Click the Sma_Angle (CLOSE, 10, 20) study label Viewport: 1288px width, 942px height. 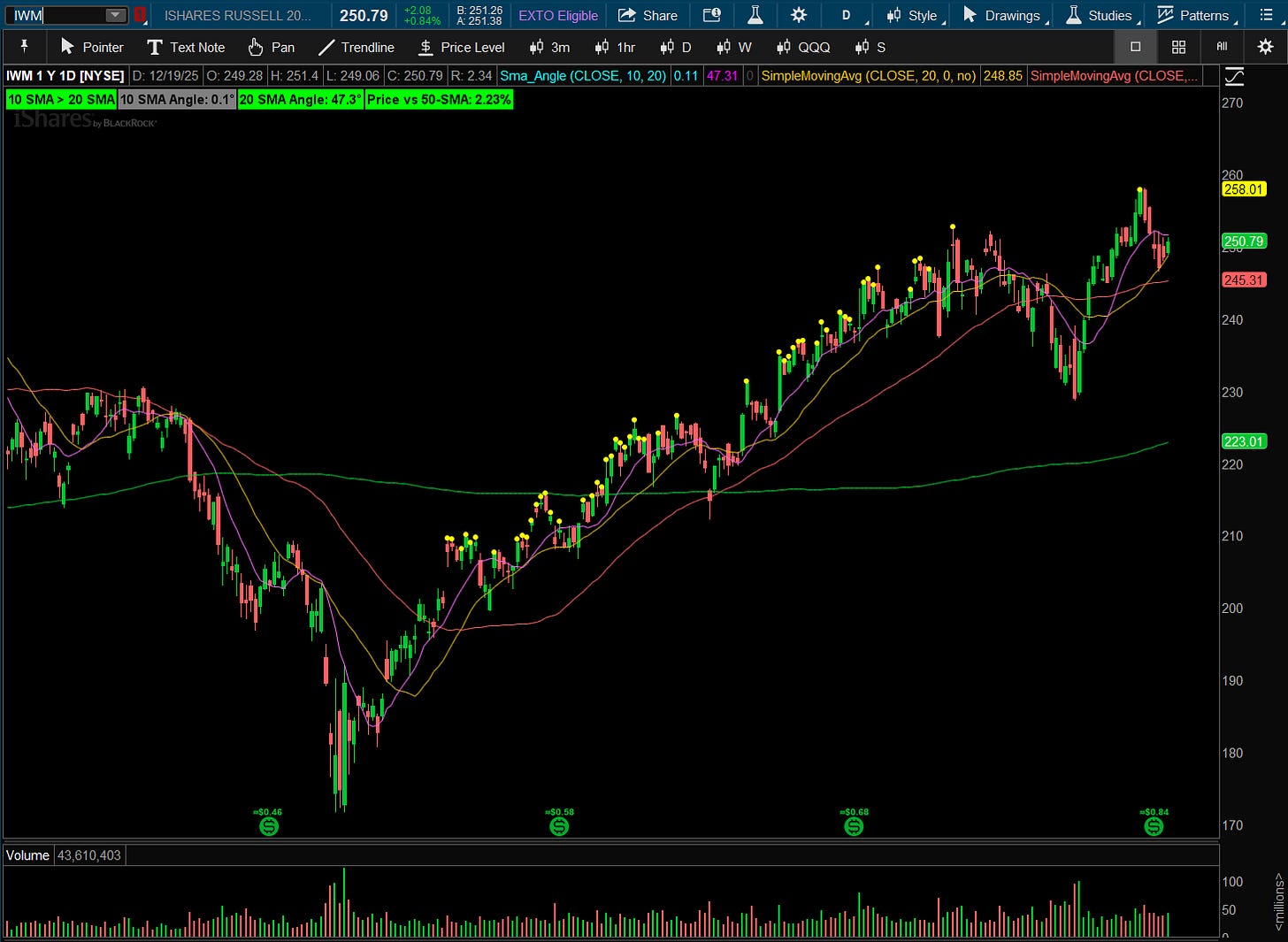pos(583,76)
